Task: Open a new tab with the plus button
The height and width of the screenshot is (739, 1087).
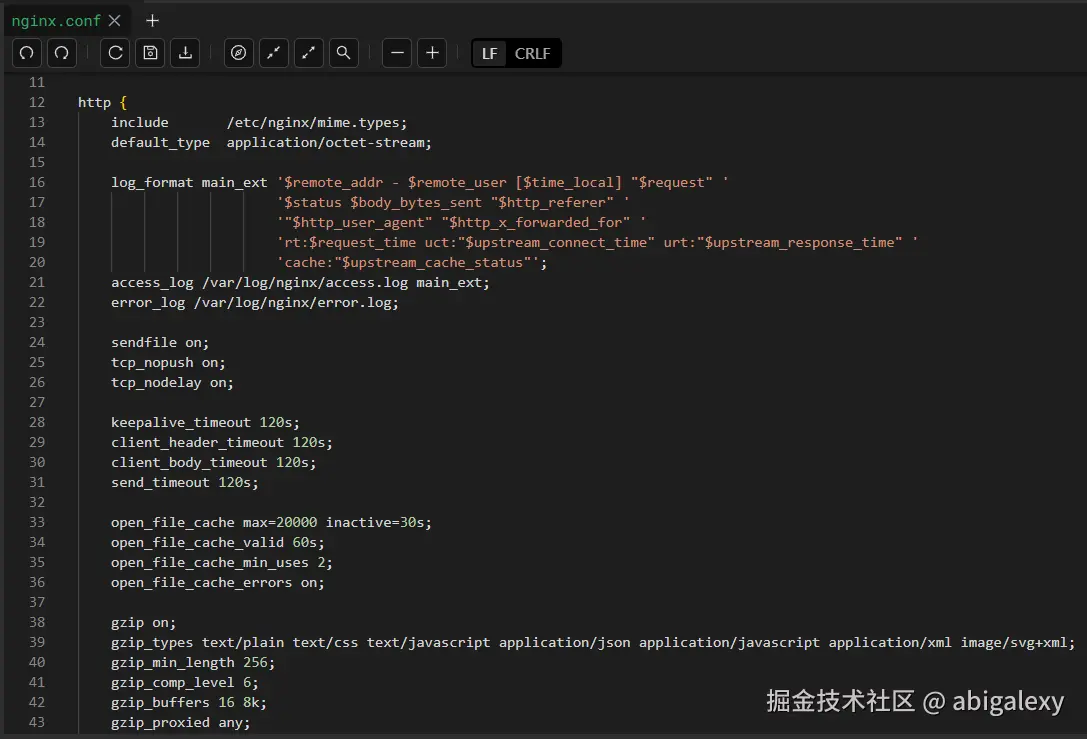Action: (x=152, y=20)
